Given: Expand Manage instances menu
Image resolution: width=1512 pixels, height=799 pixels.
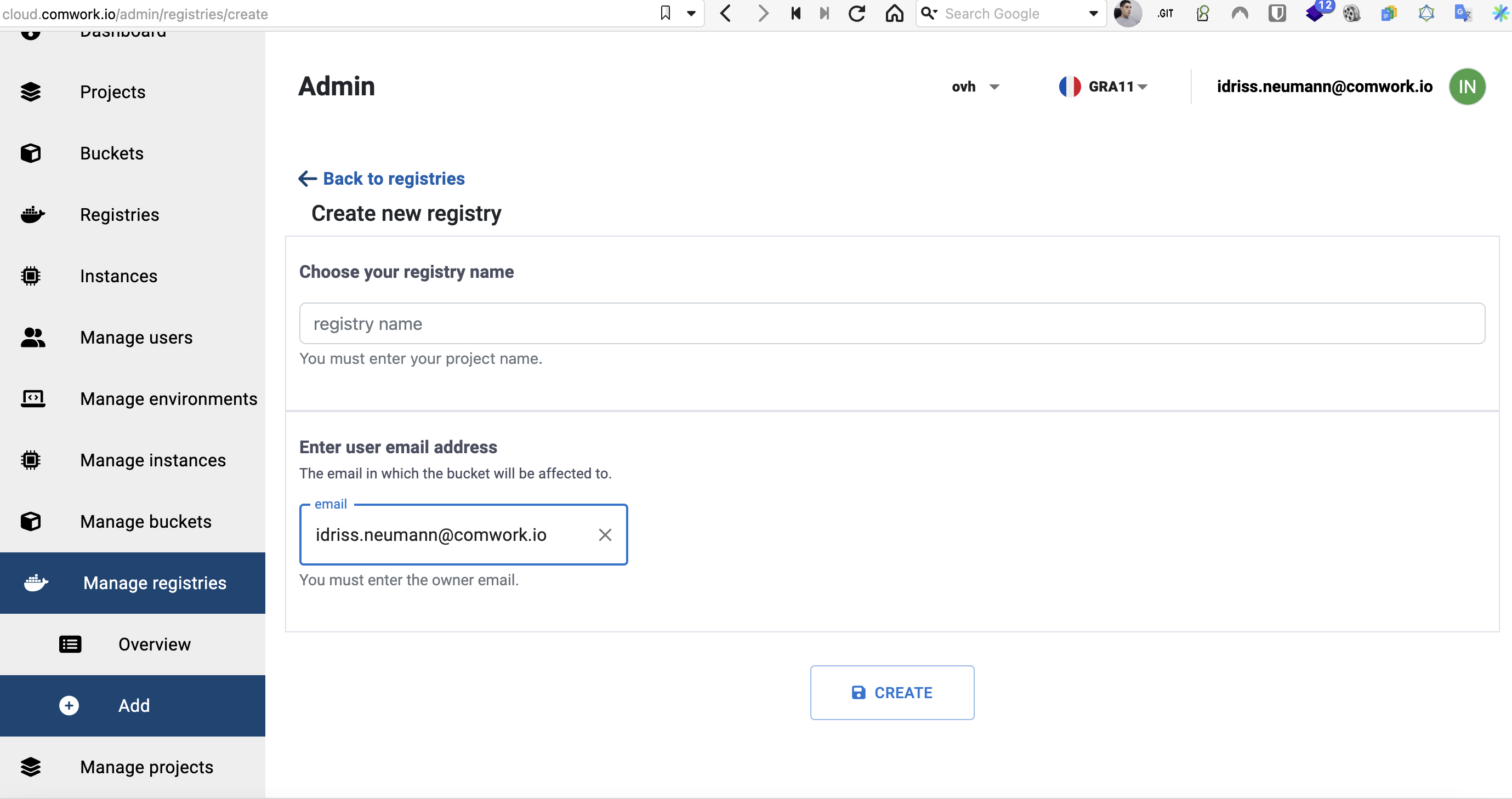Looking at the screenshot, I should coord(133,460).
